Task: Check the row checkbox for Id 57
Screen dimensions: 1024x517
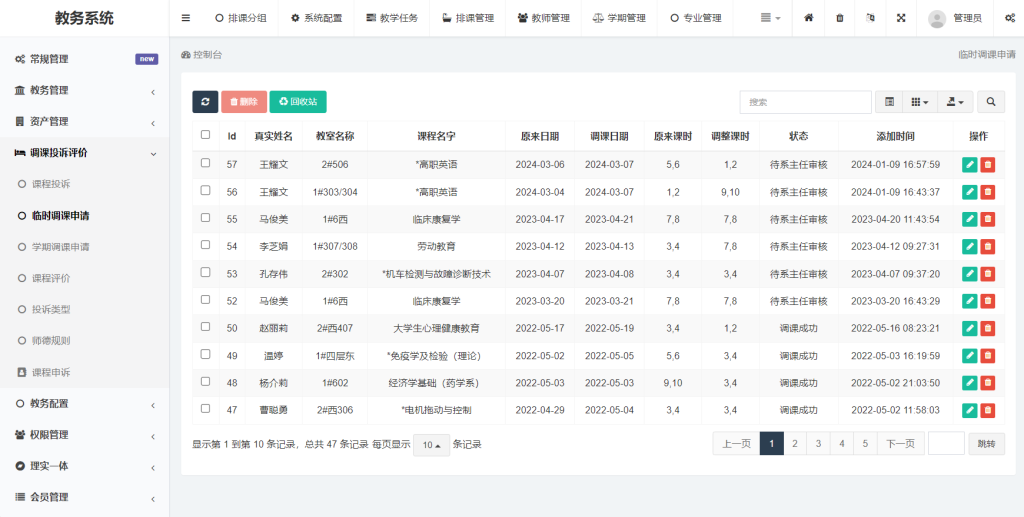Action: pos(206,163)
